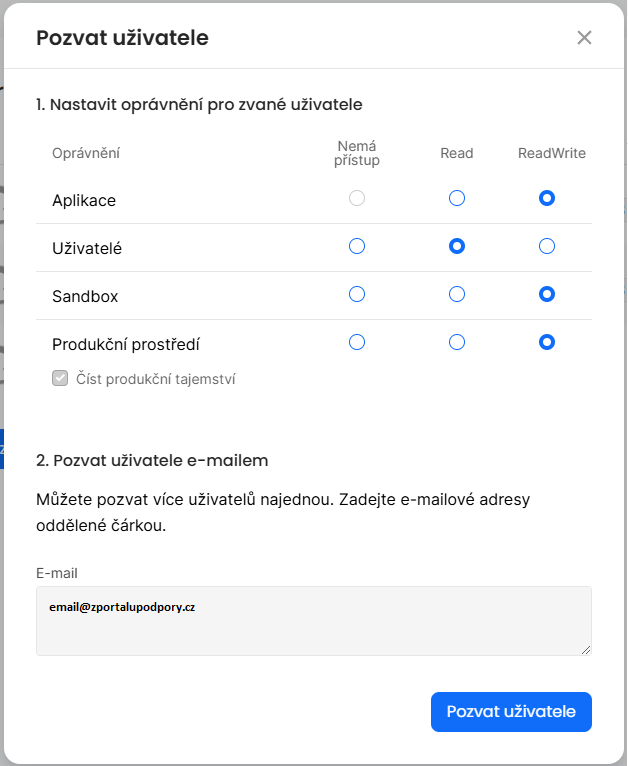The height and width of the screenshot is (766, 628).
Task: Click the Nemá přístup column header
Action: click(357, 153)
